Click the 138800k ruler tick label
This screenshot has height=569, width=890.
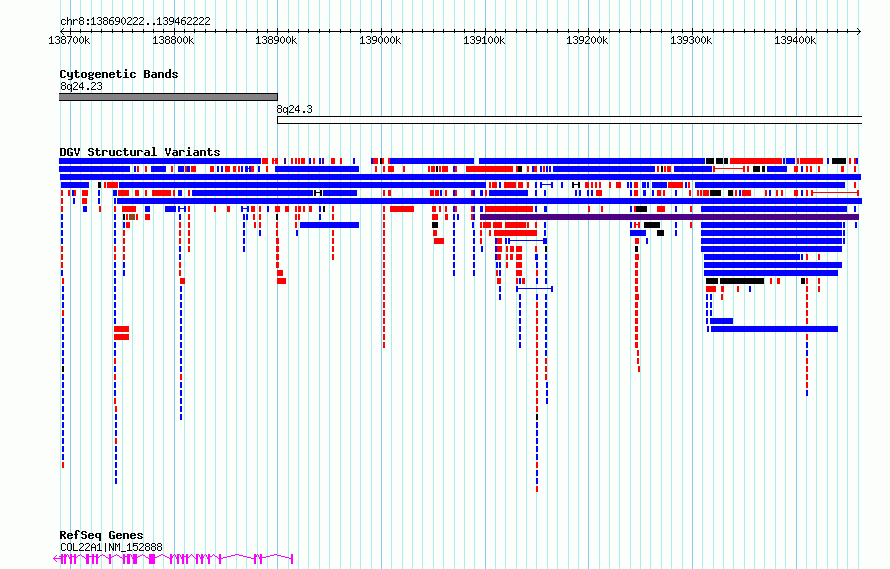click(x=173, y=40)
